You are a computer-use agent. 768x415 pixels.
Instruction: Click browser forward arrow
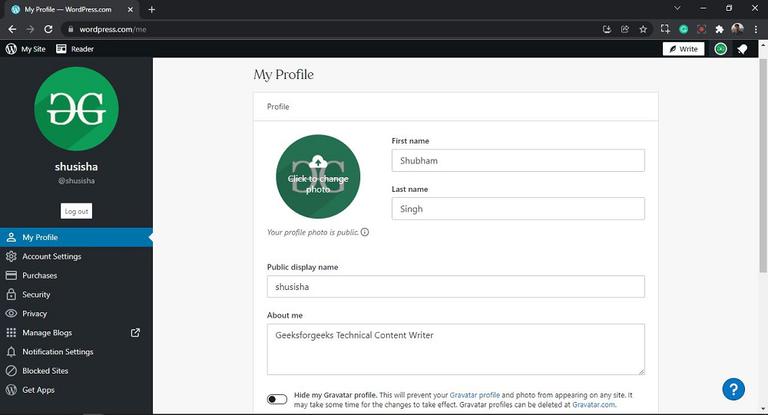[30, 29]
